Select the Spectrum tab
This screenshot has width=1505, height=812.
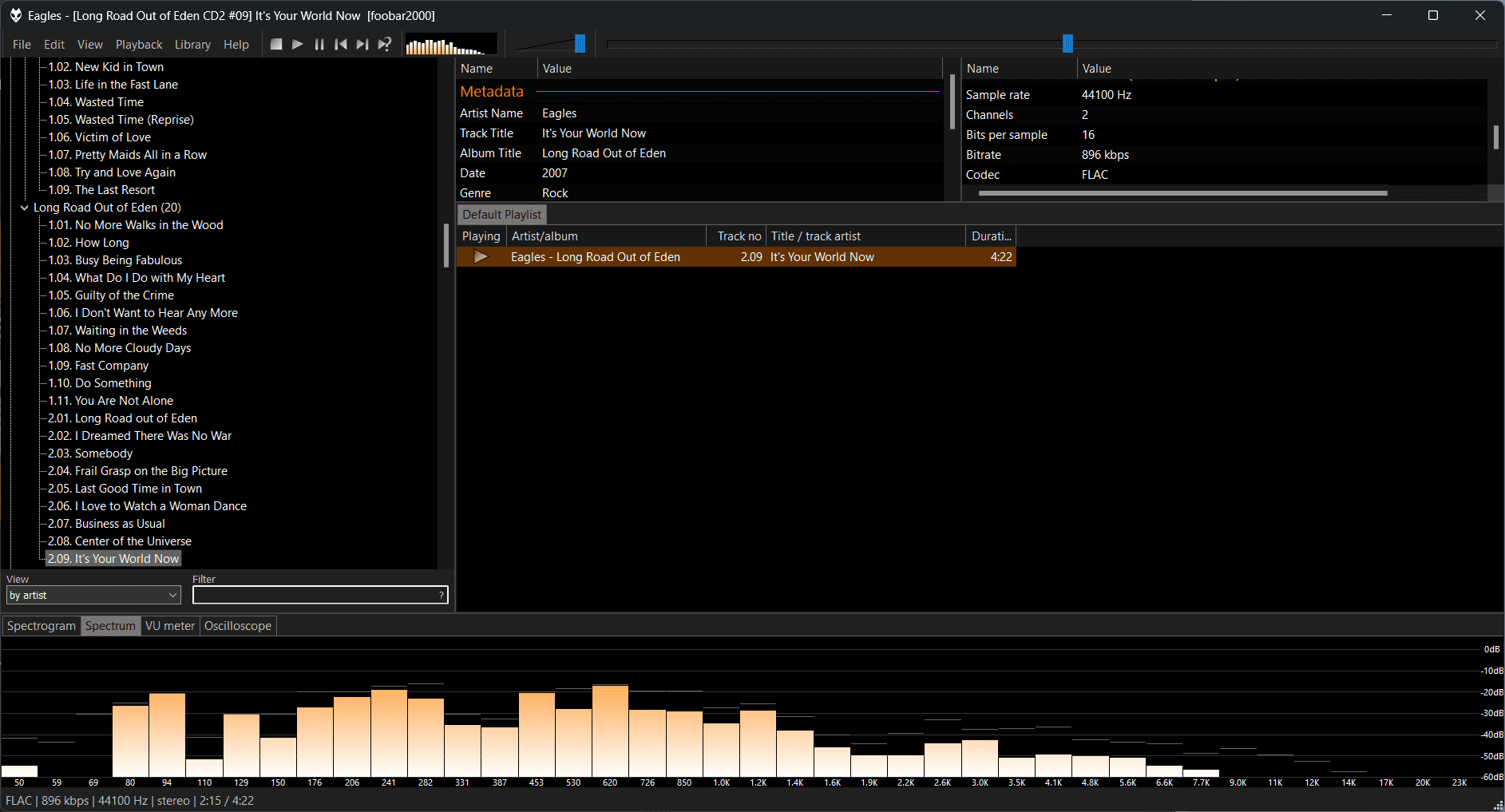(110, 626)
